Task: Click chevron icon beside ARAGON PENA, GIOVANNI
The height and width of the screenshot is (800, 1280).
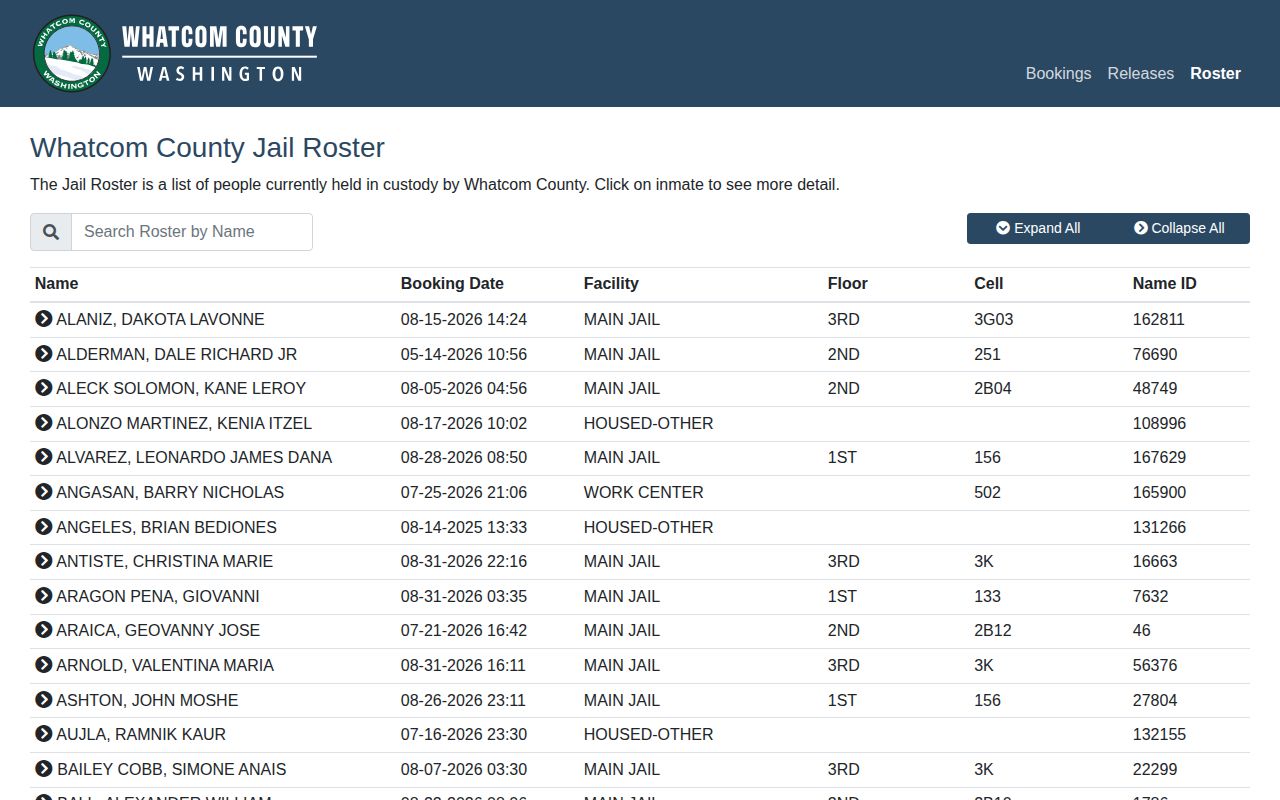Action: pyautogui.click(x=43, y=596)
